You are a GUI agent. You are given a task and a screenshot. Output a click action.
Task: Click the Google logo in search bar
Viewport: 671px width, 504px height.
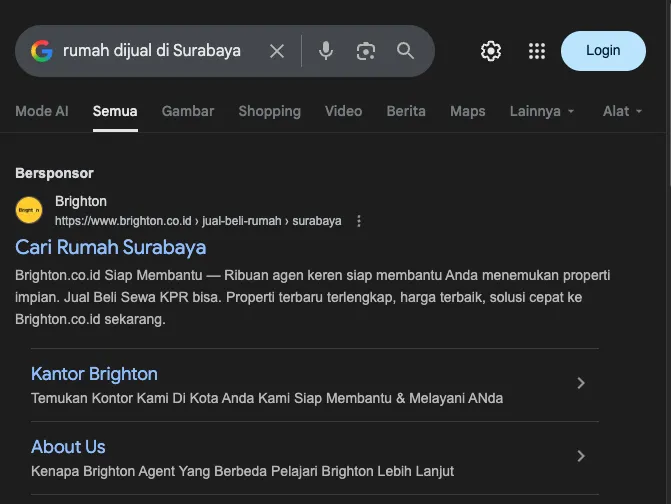pyautogui.click(x=41, y=51)
